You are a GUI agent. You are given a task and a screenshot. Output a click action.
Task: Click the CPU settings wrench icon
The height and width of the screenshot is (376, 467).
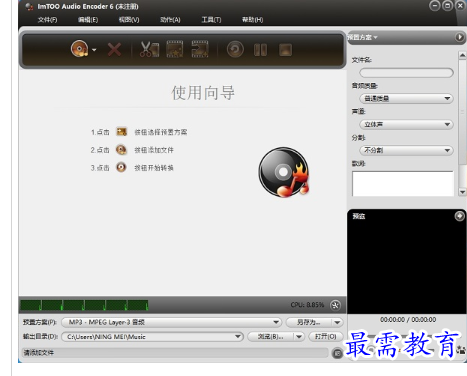[335, 305]
